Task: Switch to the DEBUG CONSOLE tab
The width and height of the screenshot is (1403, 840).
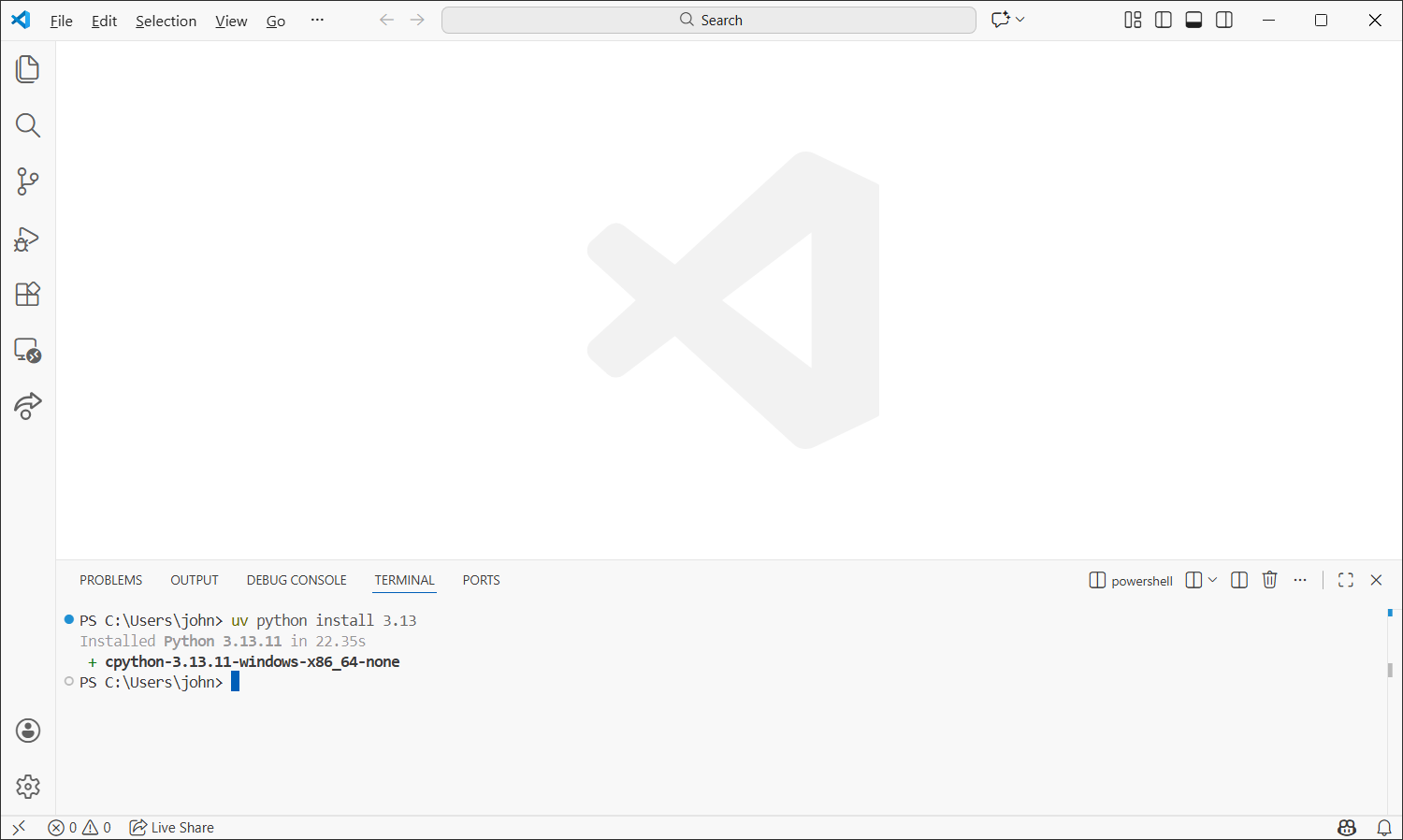Action: click(x=296, y=580)
